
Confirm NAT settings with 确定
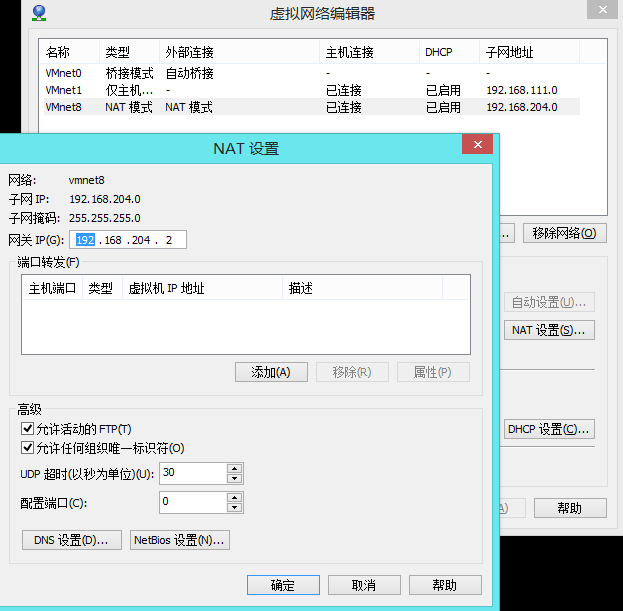point(283,585)
